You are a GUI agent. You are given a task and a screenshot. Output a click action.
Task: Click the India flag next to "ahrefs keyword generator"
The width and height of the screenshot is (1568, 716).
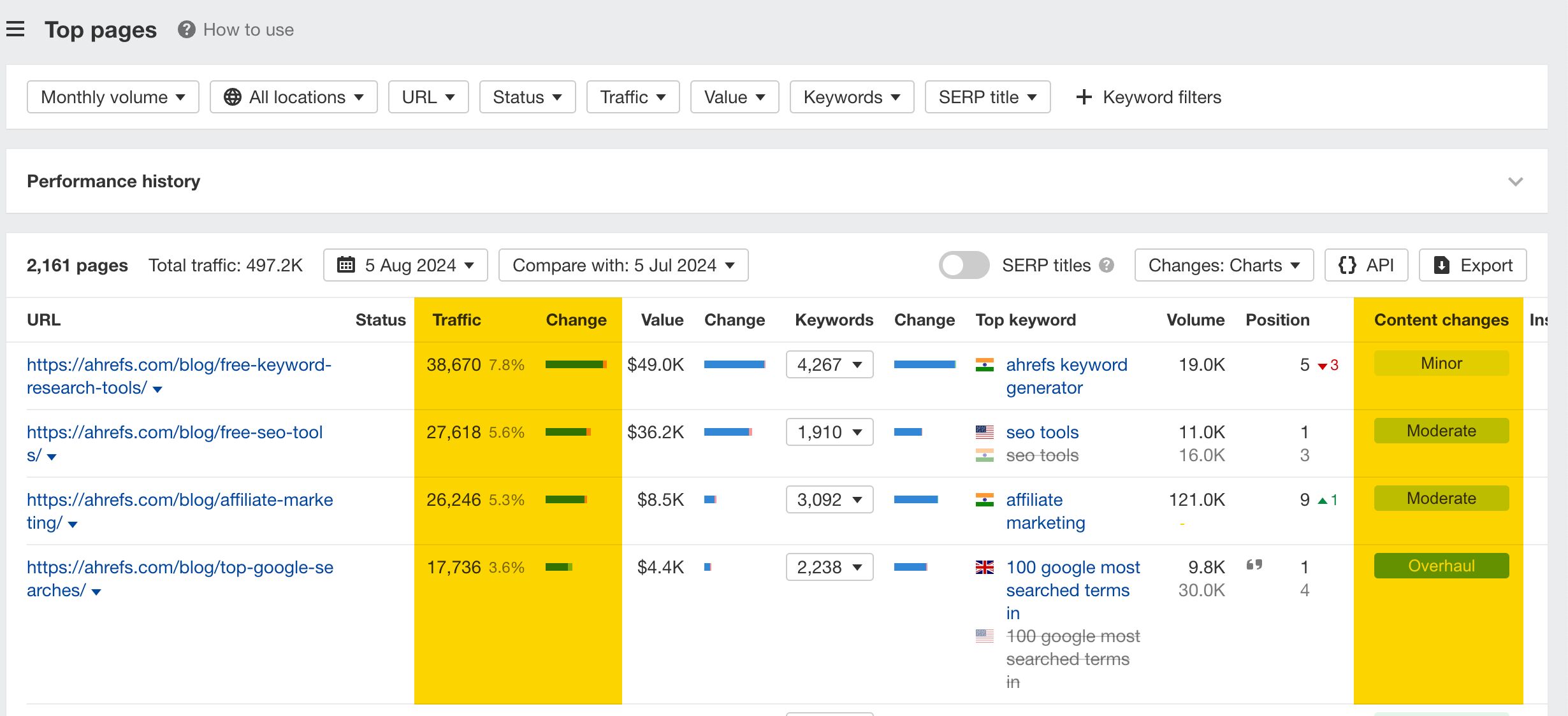pyautogui.click(x=984, y=365)
